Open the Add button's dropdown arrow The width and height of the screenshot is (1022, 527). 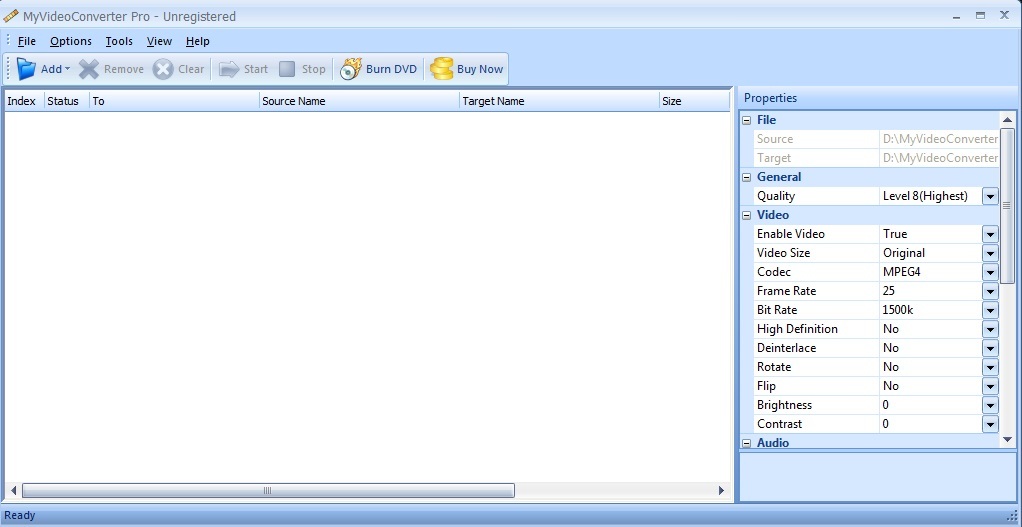coord(67,69)
